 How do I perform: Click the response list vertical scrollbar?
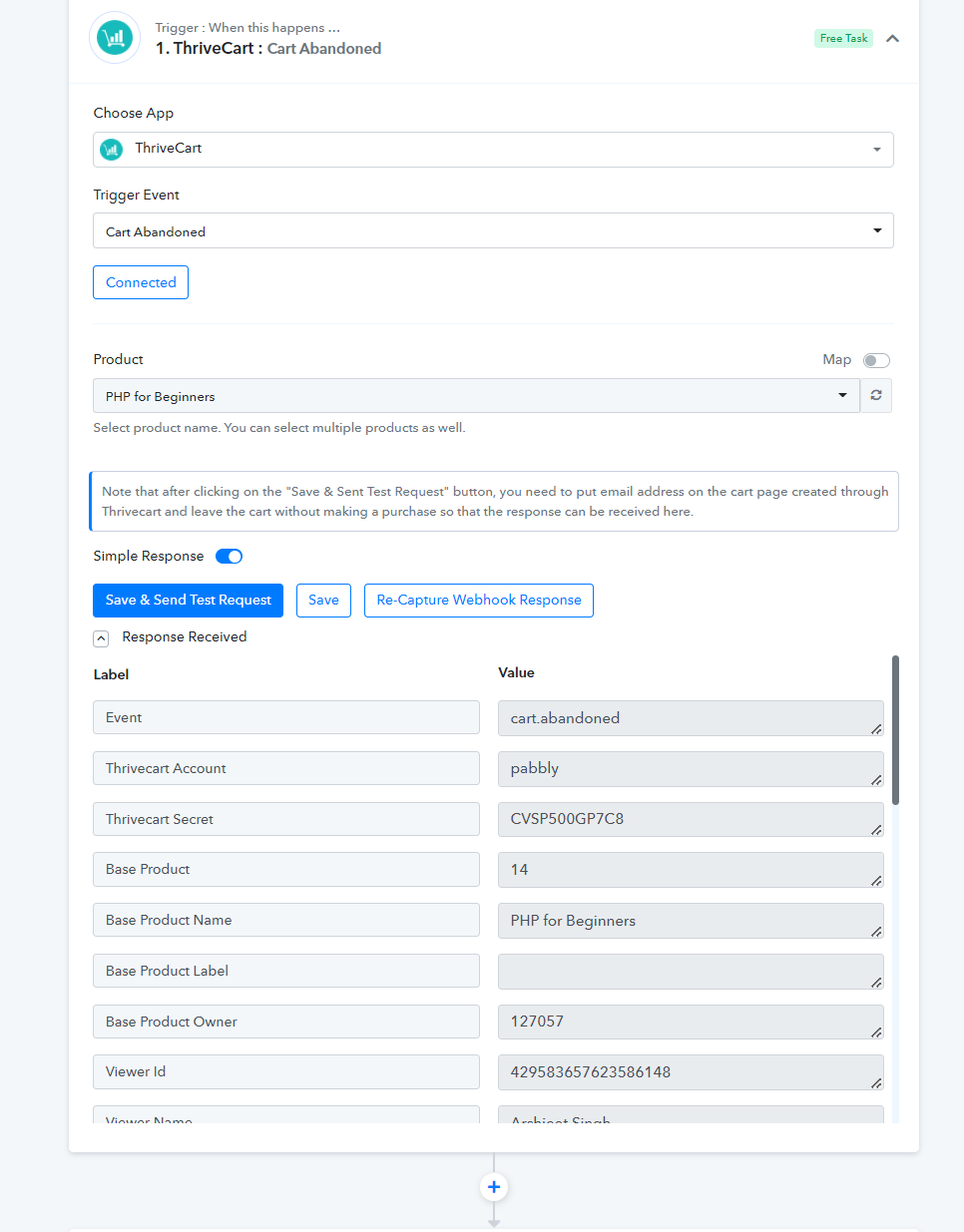(x=895, y=729)
